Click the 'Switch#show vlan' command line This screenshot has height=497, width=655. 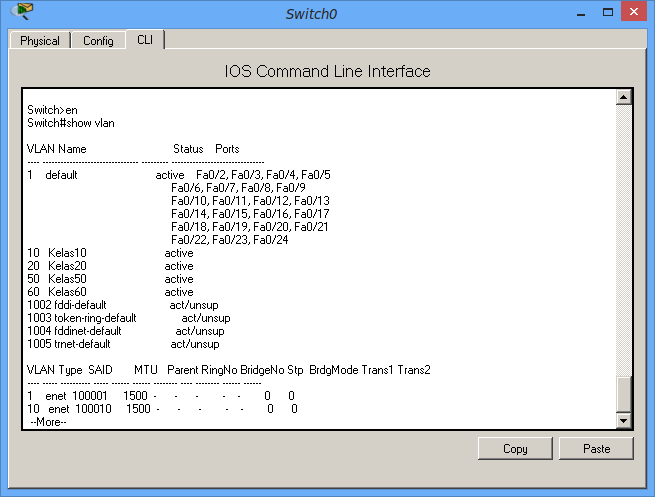pyautogui.click(x=71, y=123)
